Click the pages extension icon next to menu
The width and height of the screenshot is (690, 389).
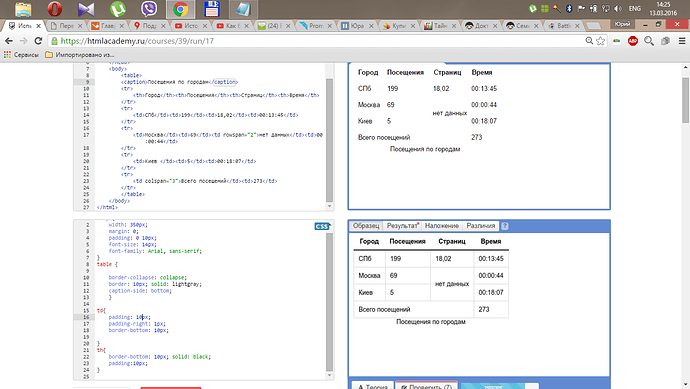[665, 41]
